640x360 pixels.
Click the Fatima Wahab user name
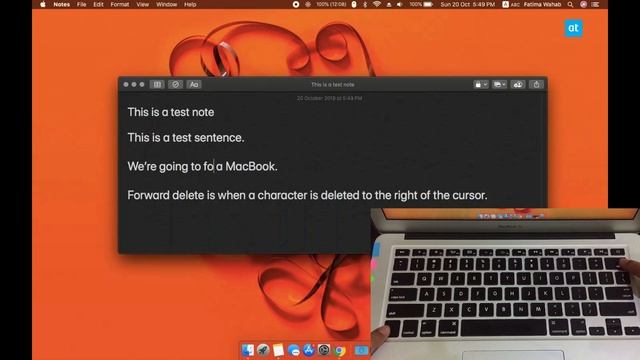tap(542, 4)
